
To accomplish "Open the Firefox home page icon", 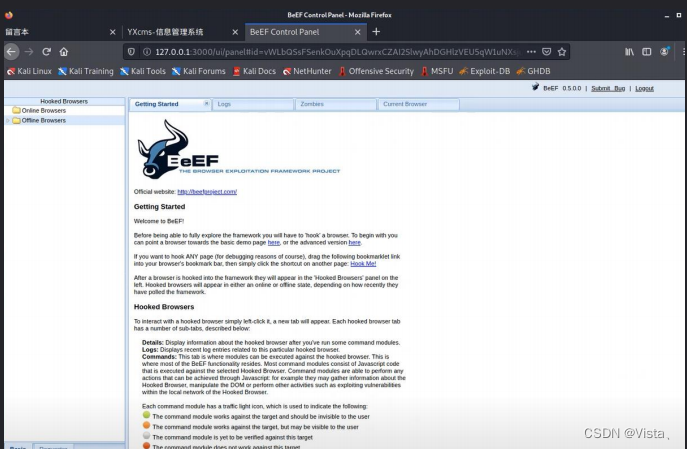I will point(64,52).
